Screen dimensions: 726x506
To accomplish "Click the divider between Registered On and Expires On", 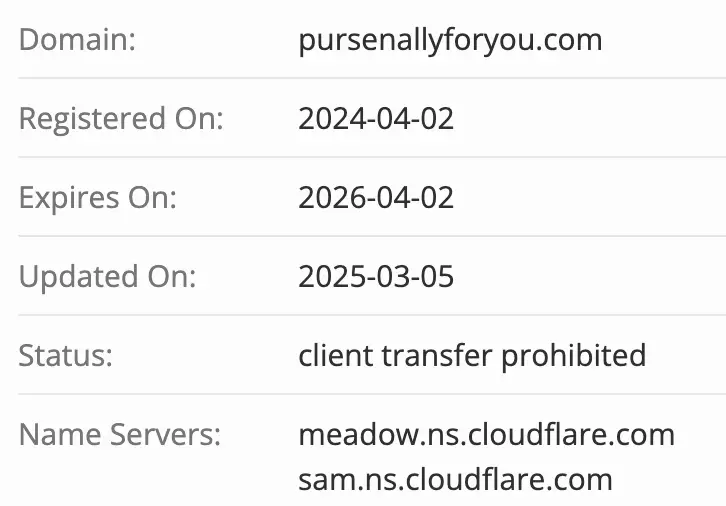I will click(x=363, y=157).
